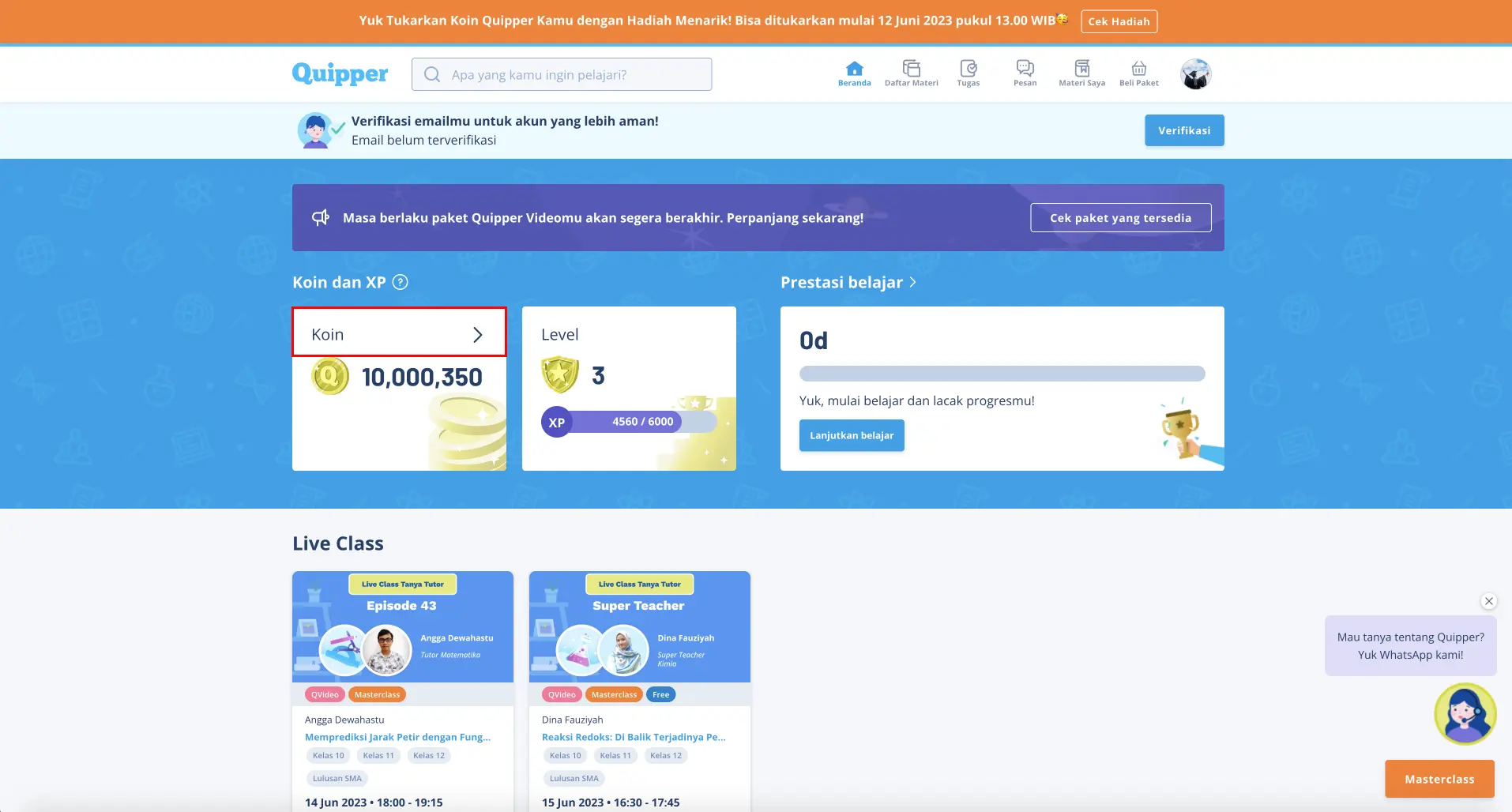Click the Live Class heading
Image resolution: width=1512 pixels, height=812 pixels.
click(338, 543)
